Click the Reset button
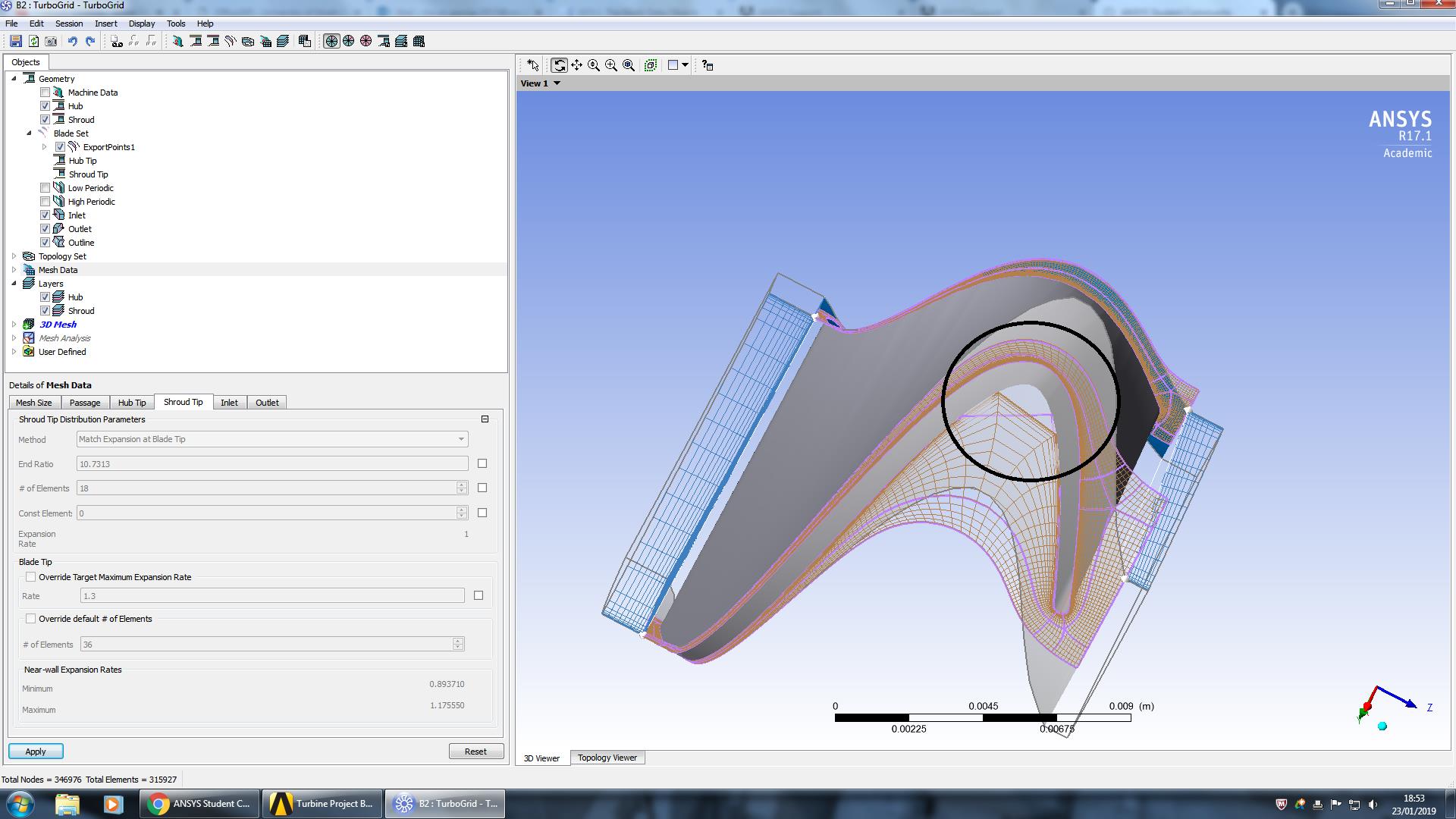This screenshot has width=1456, height=819. pos(475,752)
